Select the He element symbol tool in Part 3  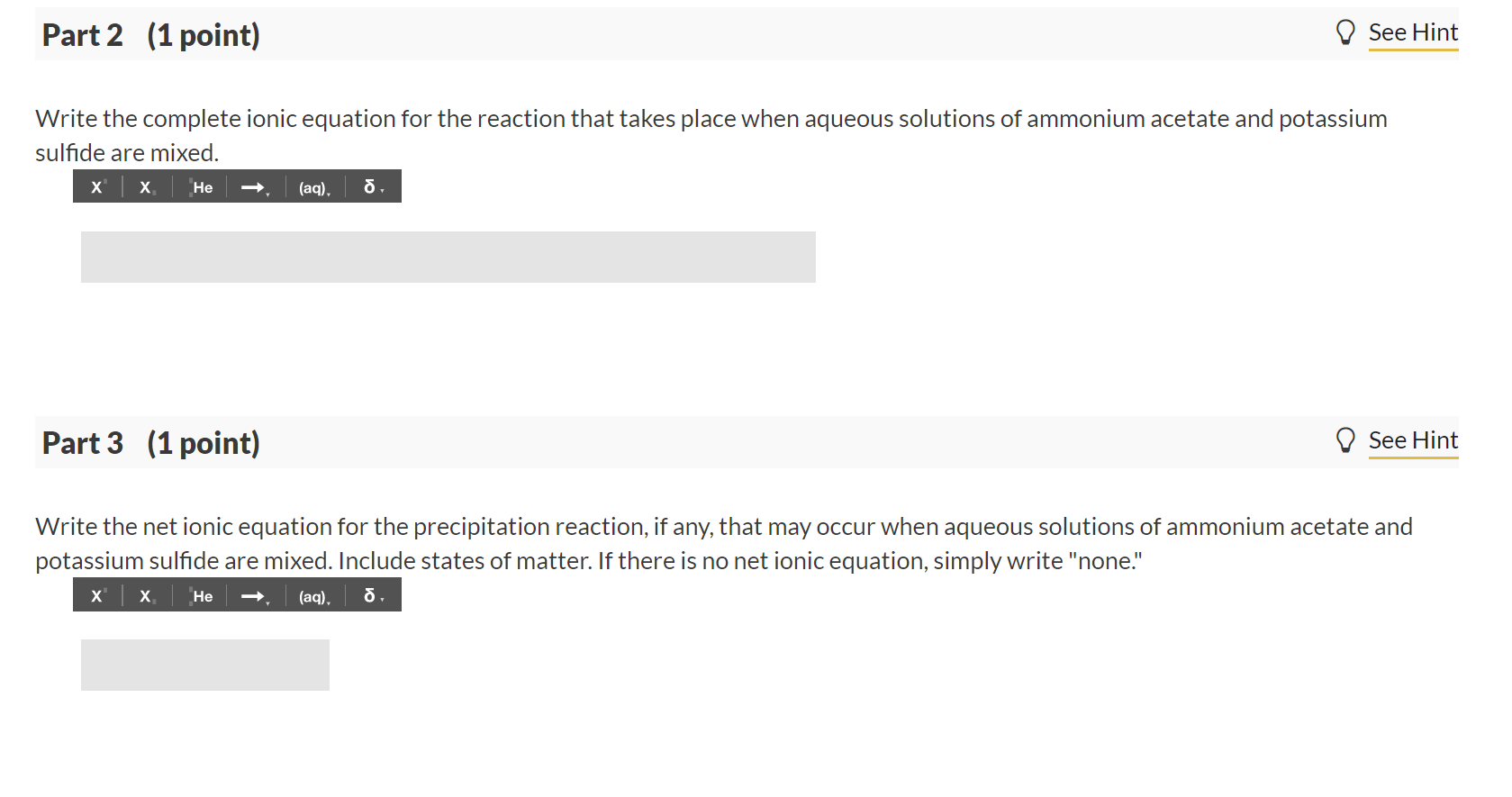202,596
